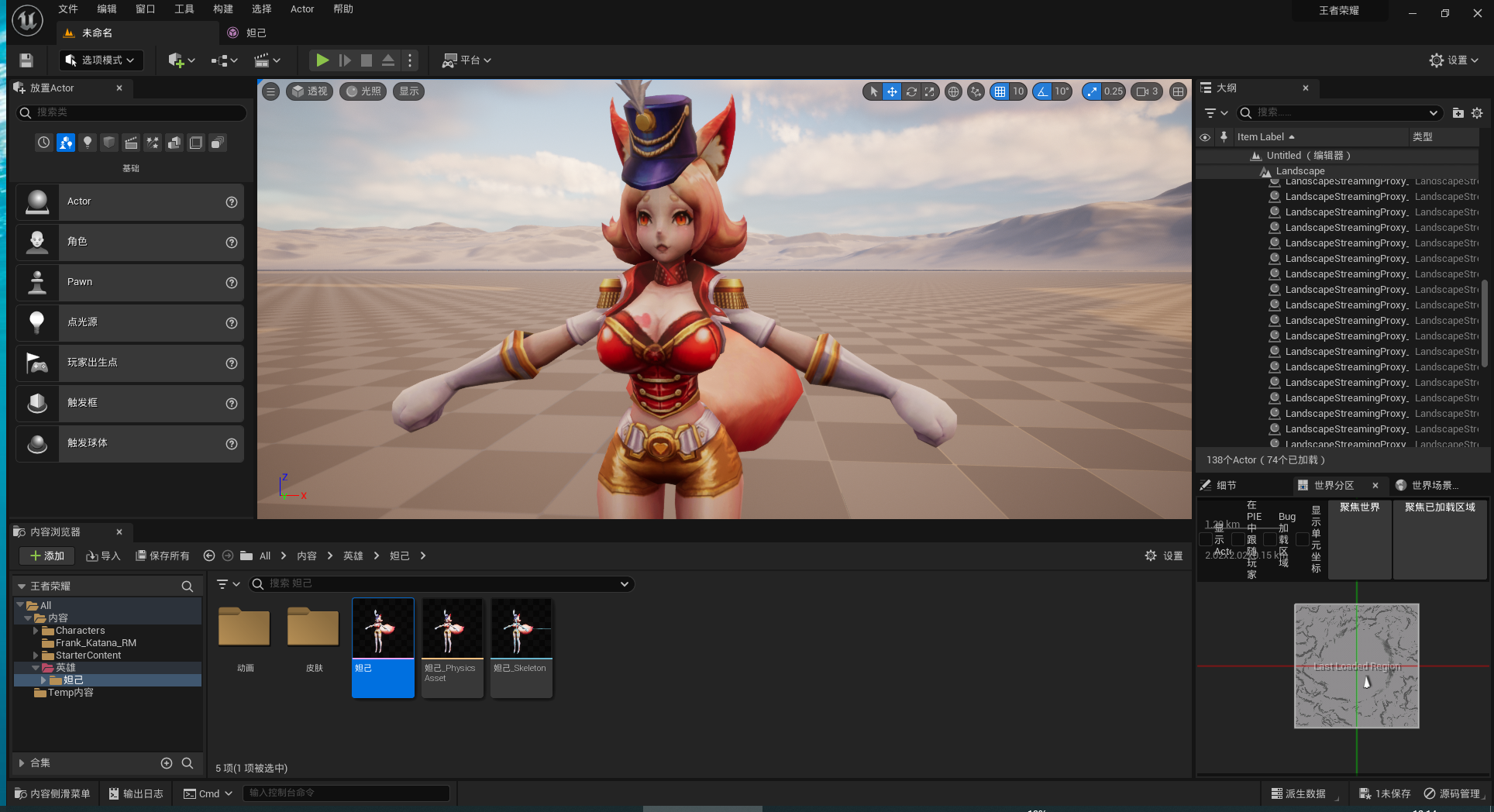Click the world coordinate system globe icon

953,91
